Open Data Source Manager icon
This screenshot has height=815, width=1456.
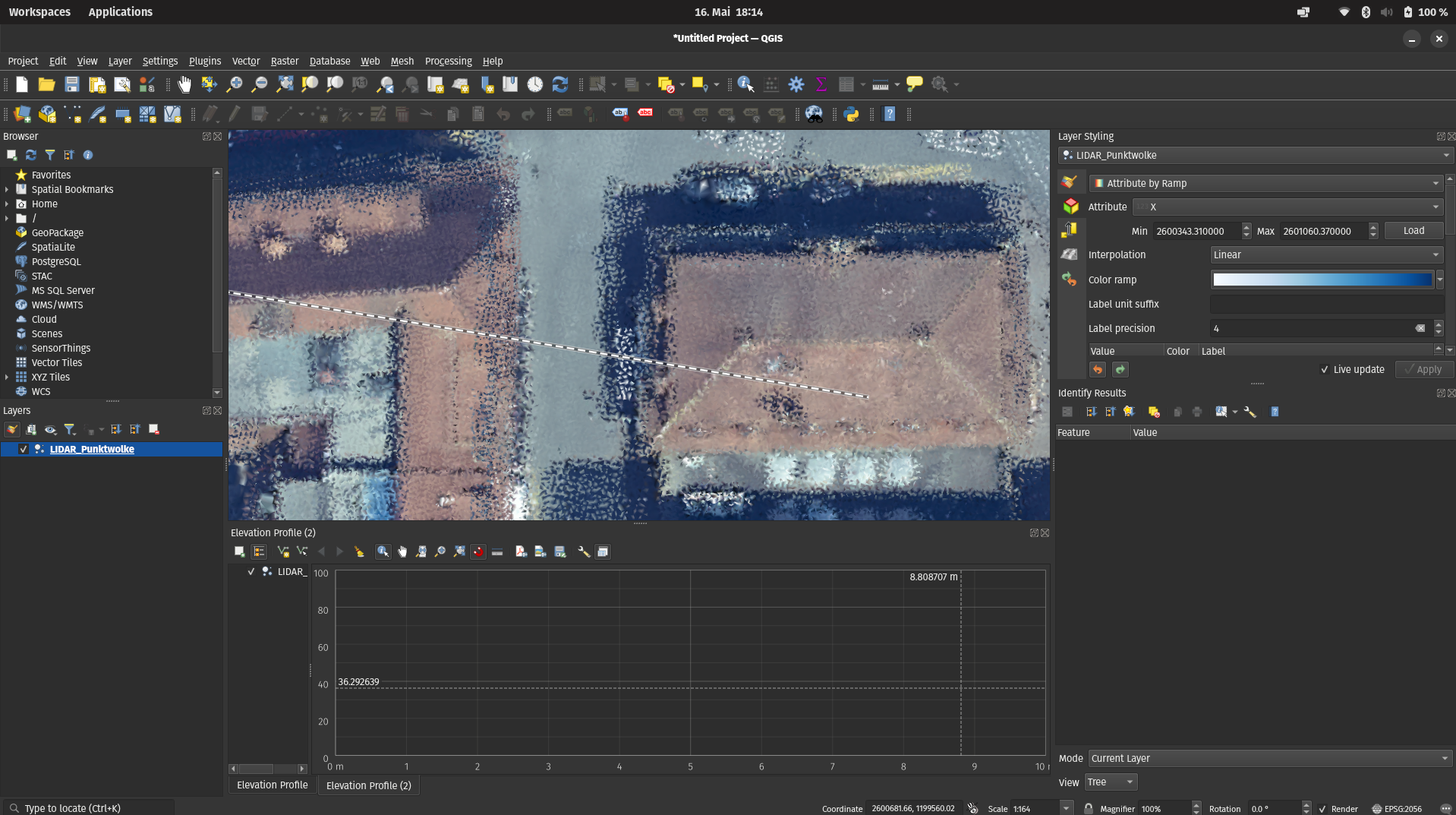click(23, 114)
